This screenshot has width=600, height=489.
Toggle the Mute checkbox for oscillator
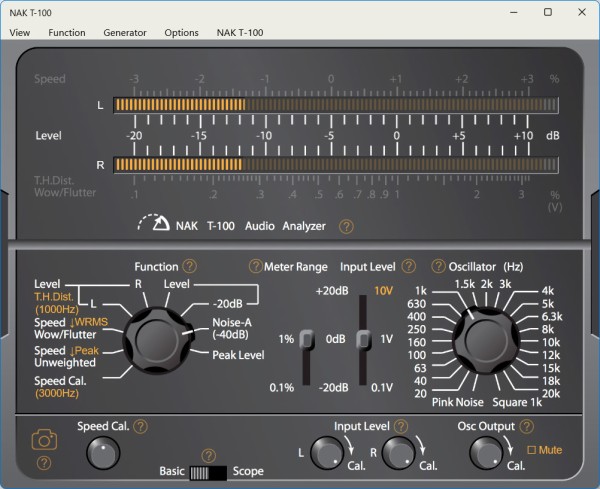(x=532, y=450)
